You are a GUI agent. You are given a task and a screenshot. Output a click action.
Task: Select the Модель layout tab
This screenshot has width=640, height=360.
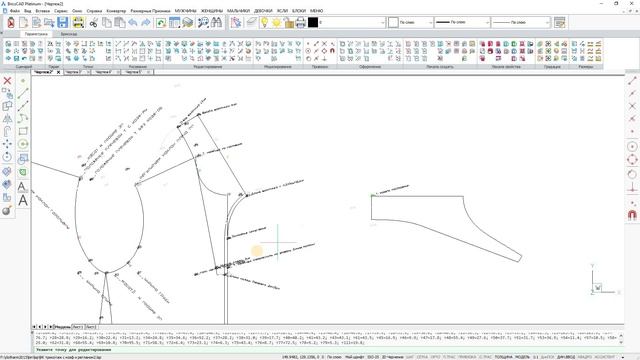point(62,327)
